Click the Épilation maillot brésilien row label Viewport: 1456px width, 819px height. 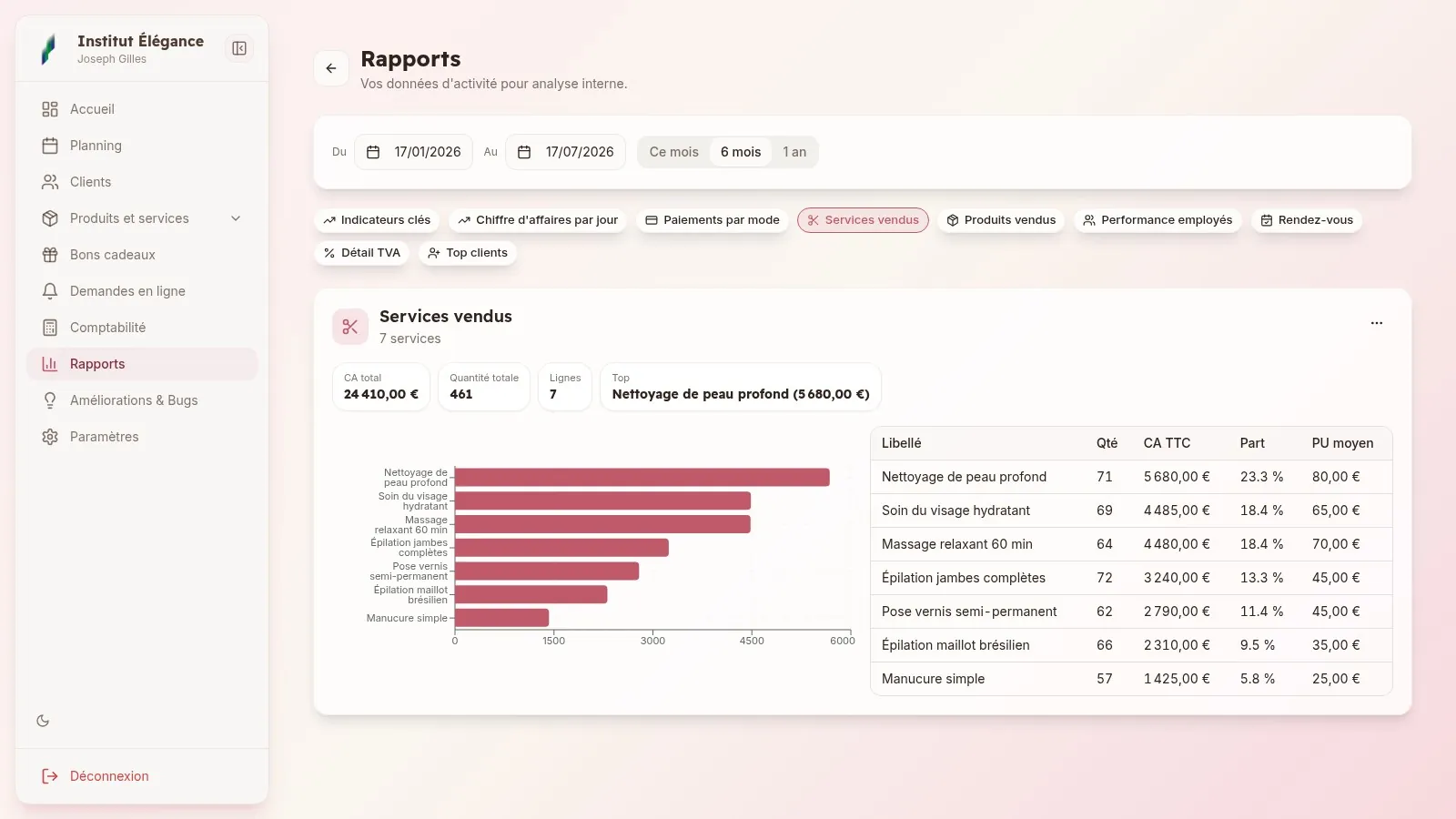coord(955,645)
